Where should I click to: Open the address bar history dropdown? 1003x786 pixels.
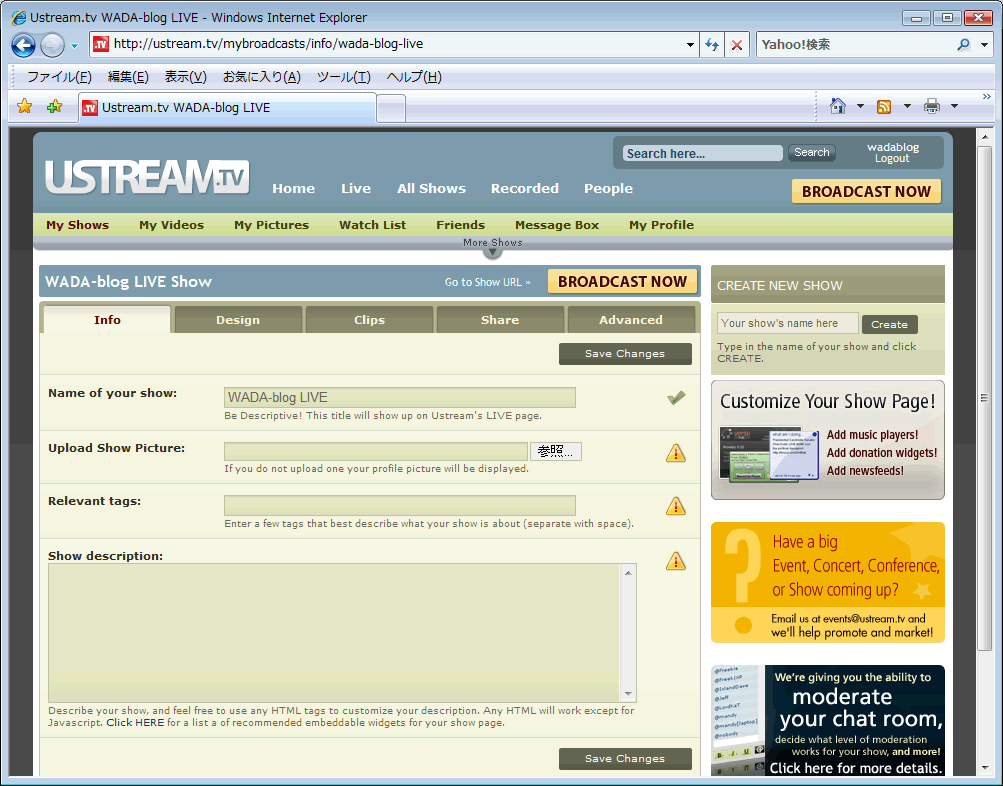690,45
